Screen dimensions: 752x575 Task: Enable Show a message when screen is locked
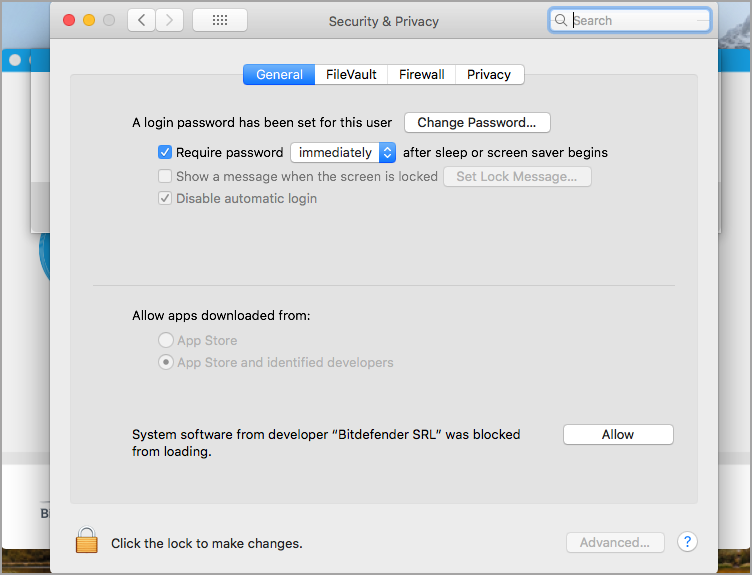click(x=164, y=176)
